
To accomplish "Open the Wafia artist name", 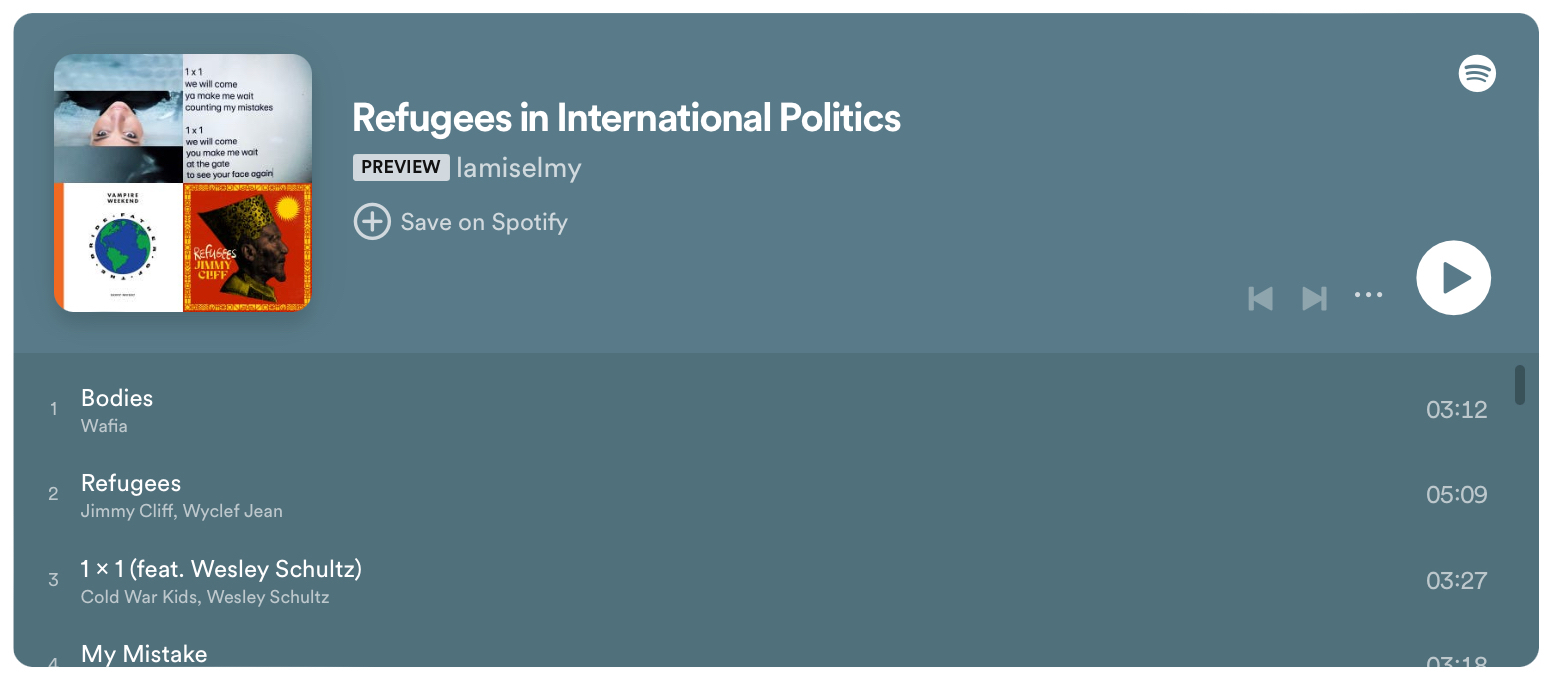I will 104,426.
